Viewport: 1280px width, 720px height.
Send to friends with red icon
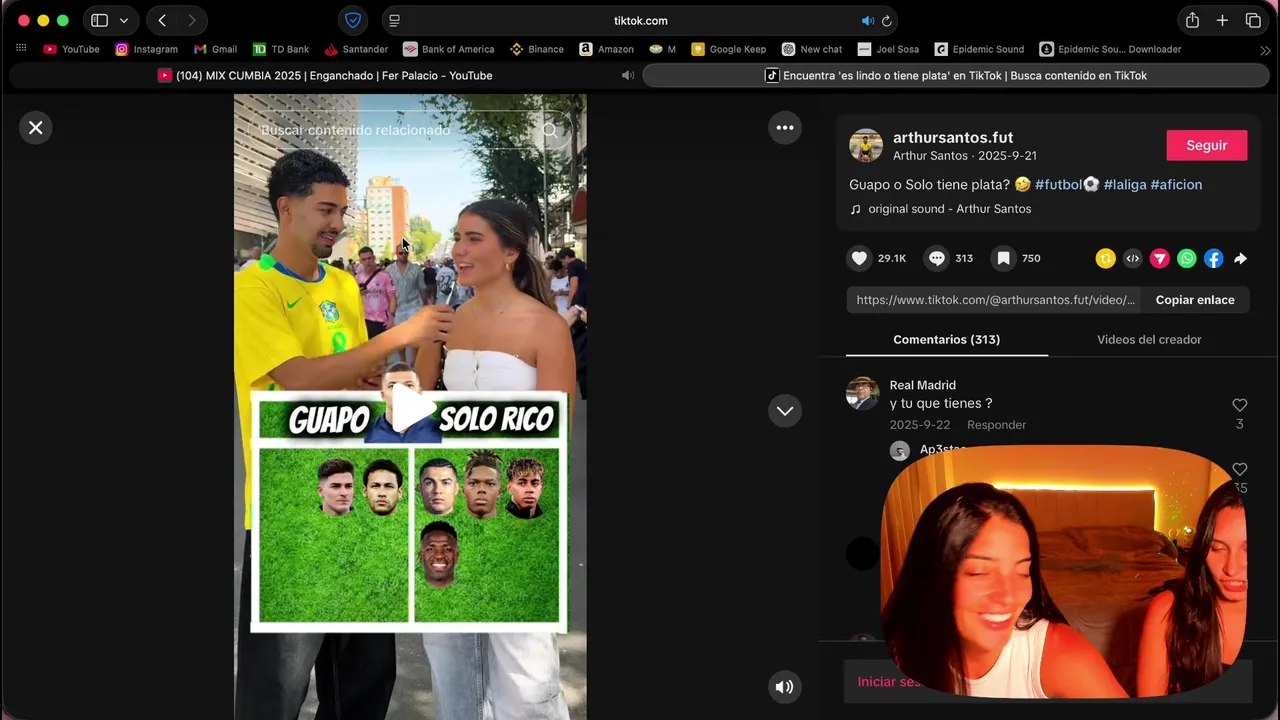tap(1159, 259)
